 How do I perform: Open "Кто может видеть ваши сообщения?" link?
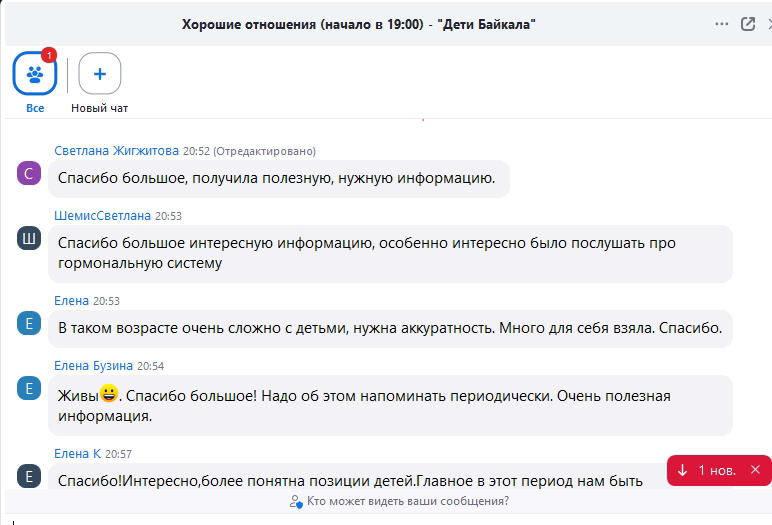[408, 501]
